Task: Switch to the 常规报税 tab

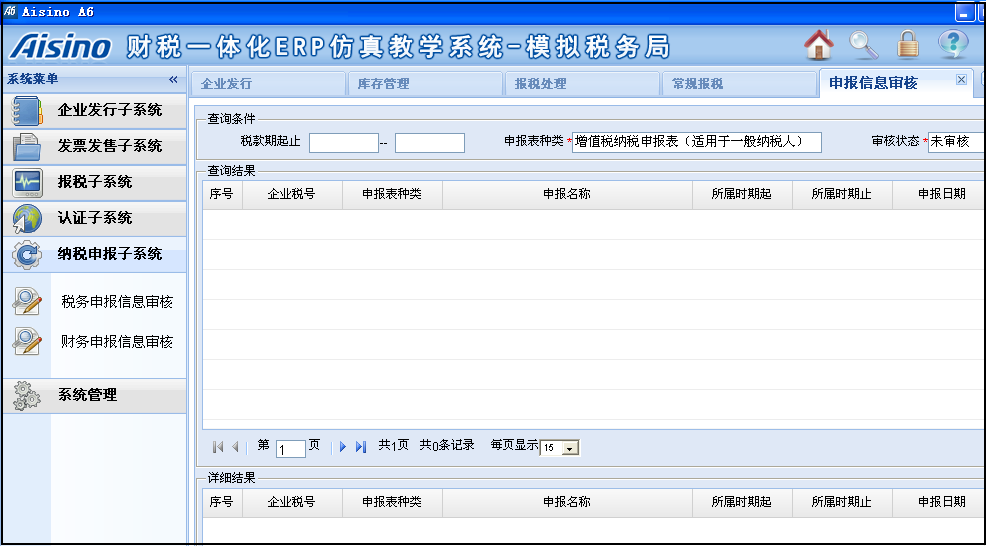Action: pos(740,84)
